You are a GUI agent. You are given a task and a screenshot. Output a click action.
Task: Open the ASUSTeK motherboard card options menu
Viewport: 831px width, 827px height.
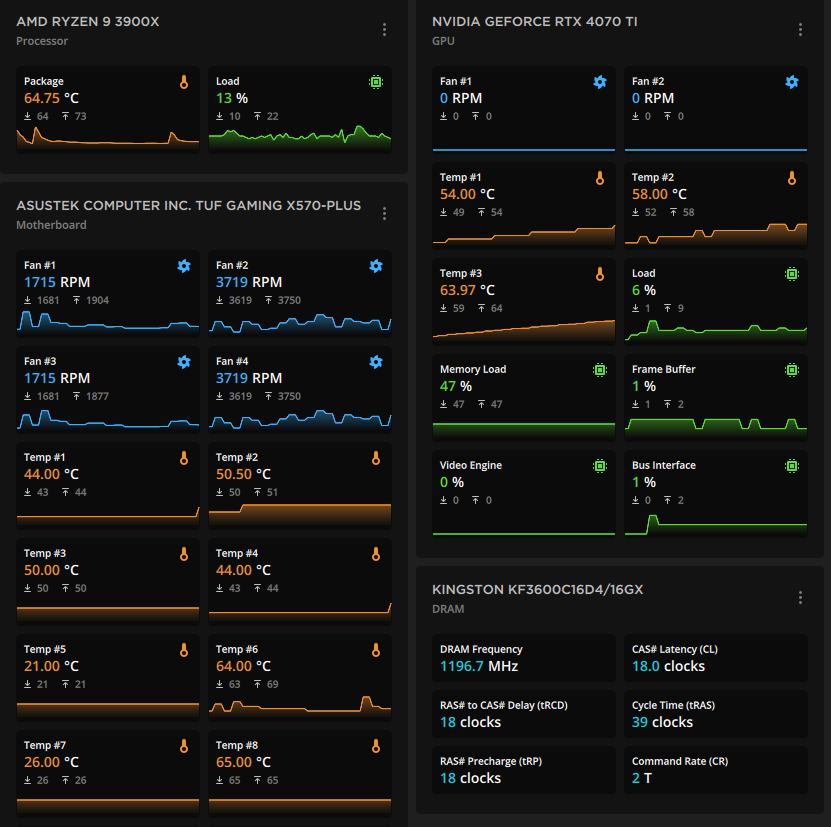point(384,214)
